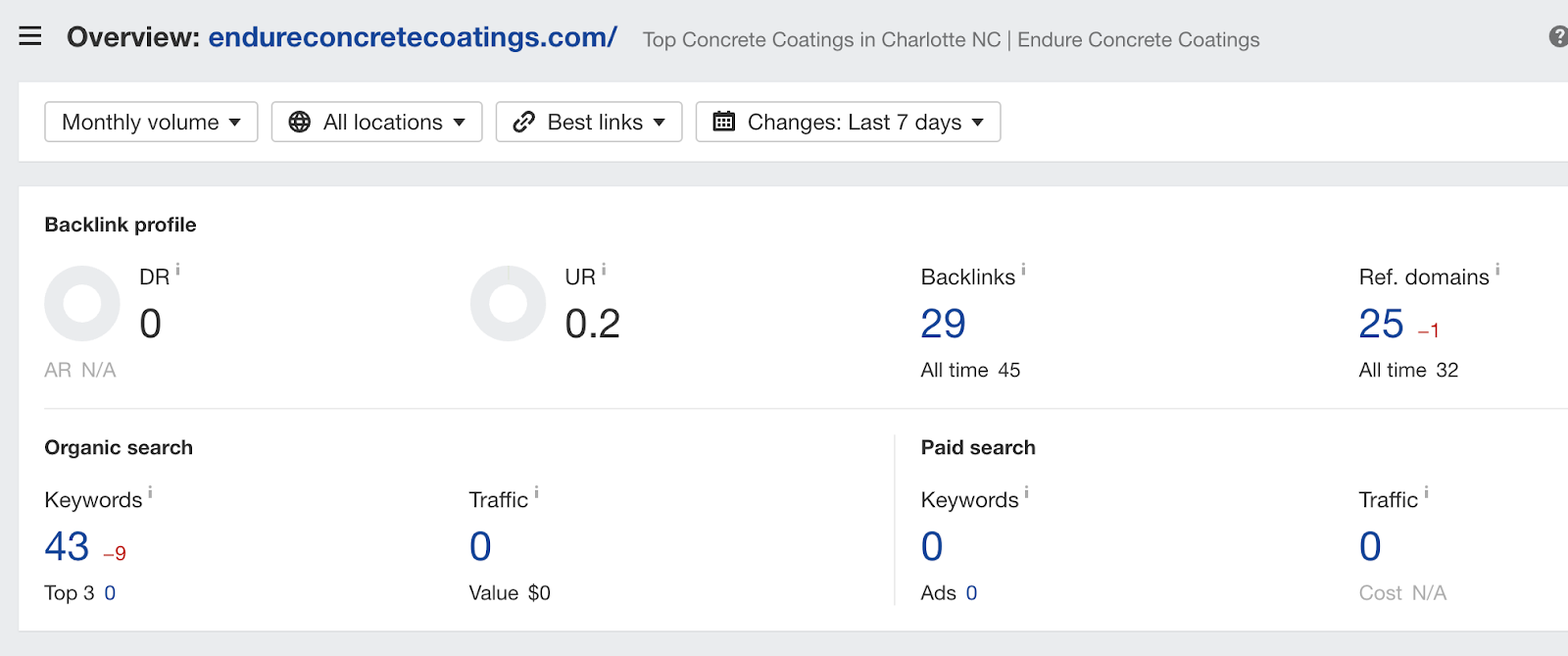Click the DR value 0
The height and width of the screenshot is (656, 1568).
tap(150, 324)
